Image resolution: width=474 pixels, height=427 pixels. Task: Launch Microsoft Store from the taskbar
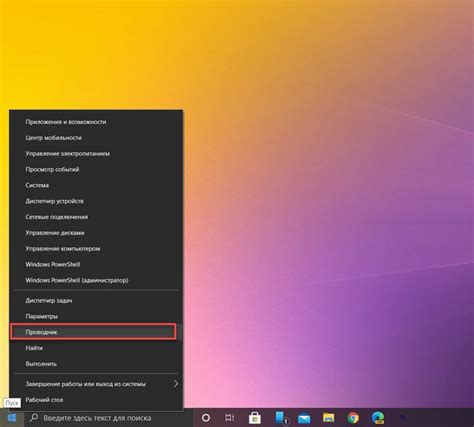pos(255,418)
